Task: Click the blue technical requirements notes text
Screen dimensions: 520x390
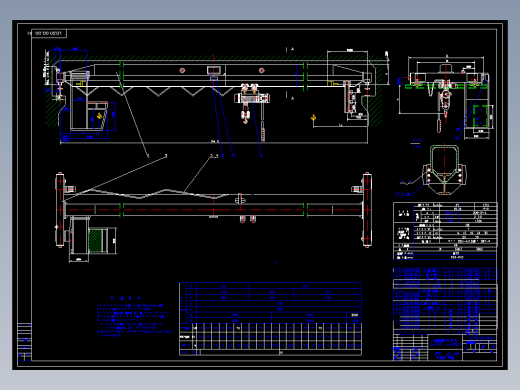Action: point(133,318)
